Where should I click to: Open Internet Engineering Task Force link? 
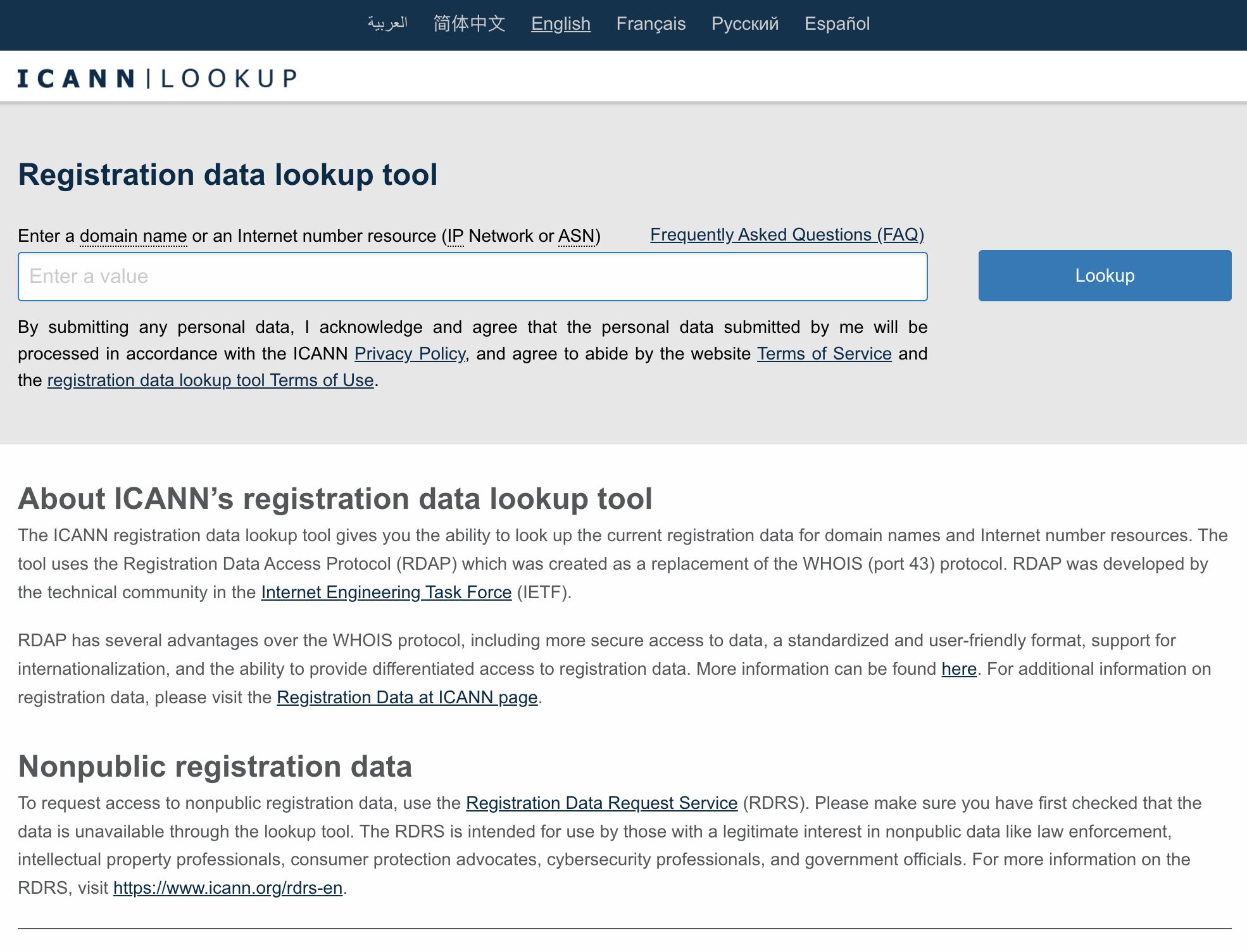pos(386,592)
